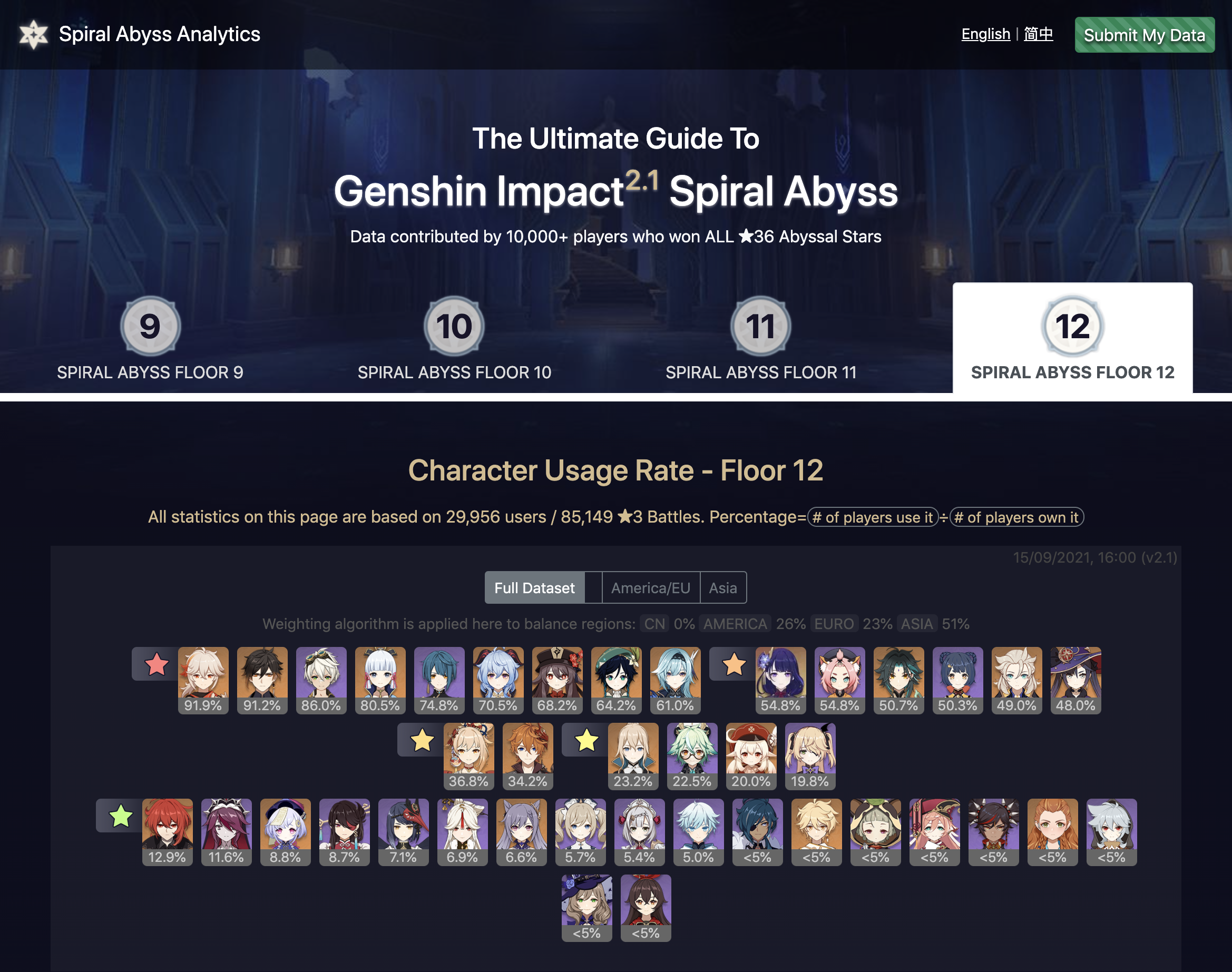
Task: Click the Spiral Abyss Analytics logo icon
Action: click(34, 35)
